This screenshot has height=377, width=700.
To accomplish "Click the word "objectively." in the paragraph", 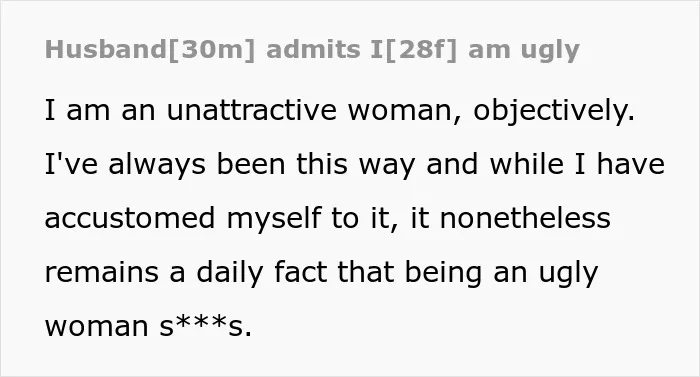I will click(554, 111).
